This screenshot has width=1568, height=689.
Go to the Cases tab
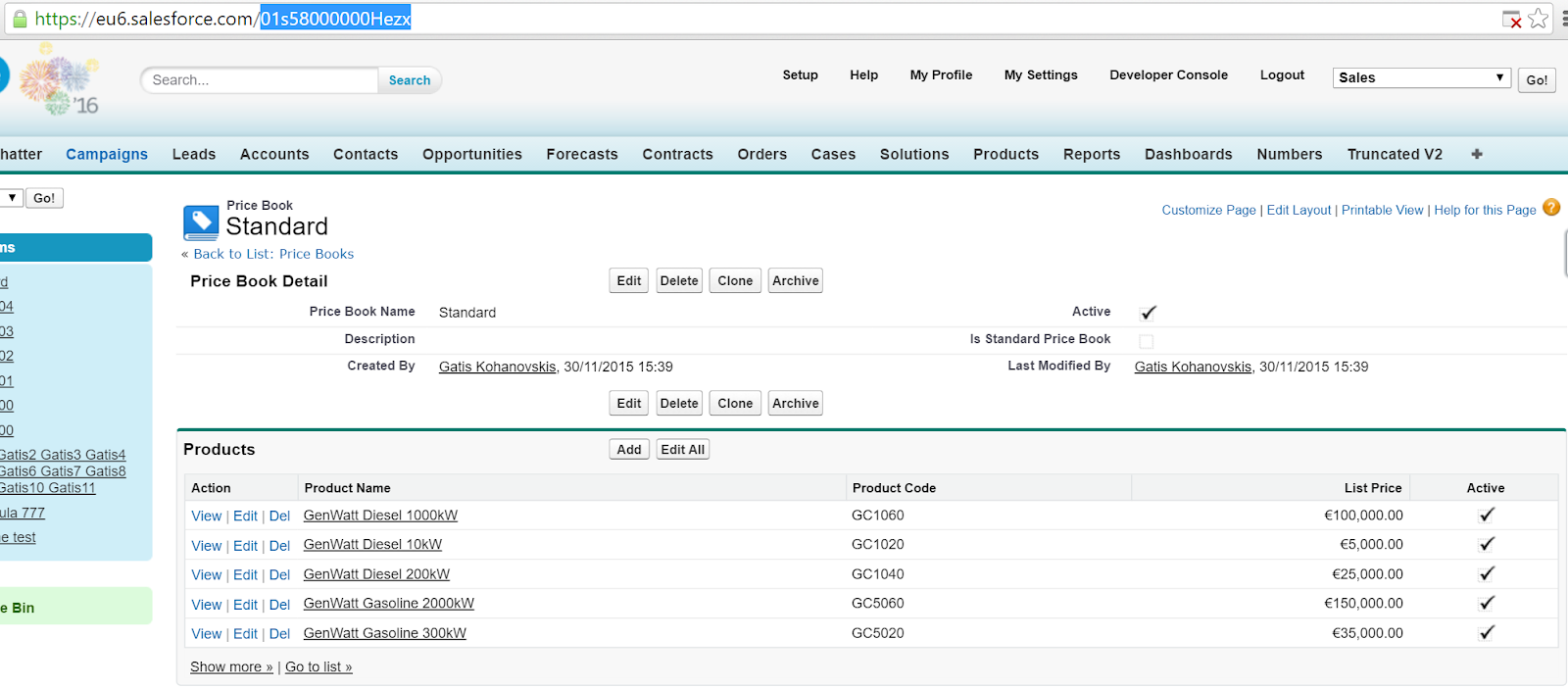click(x=833, y=154)
